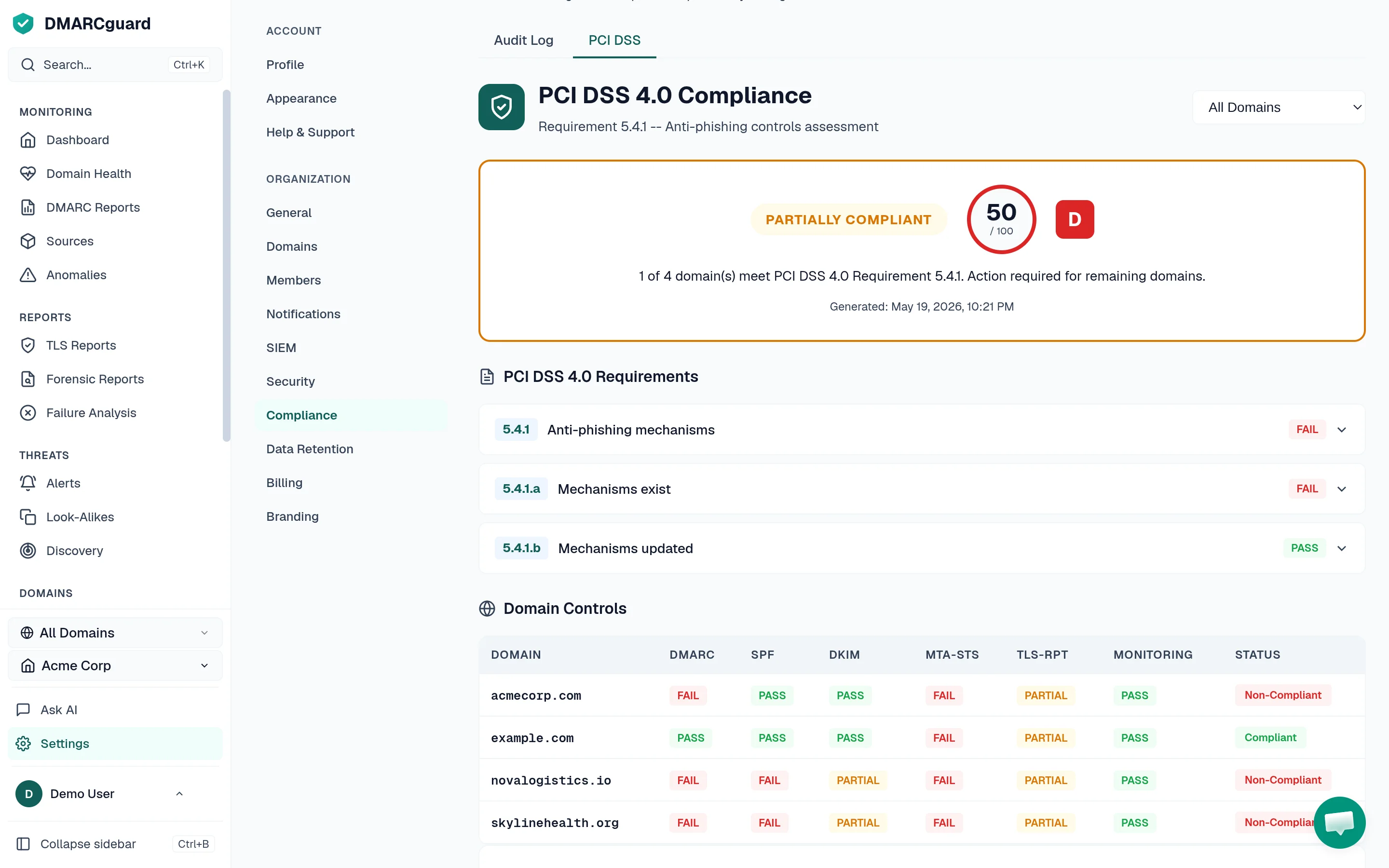Click the globe icon in All Domains selector
This screenshot has height=868, width=1389.
(27, 633)
